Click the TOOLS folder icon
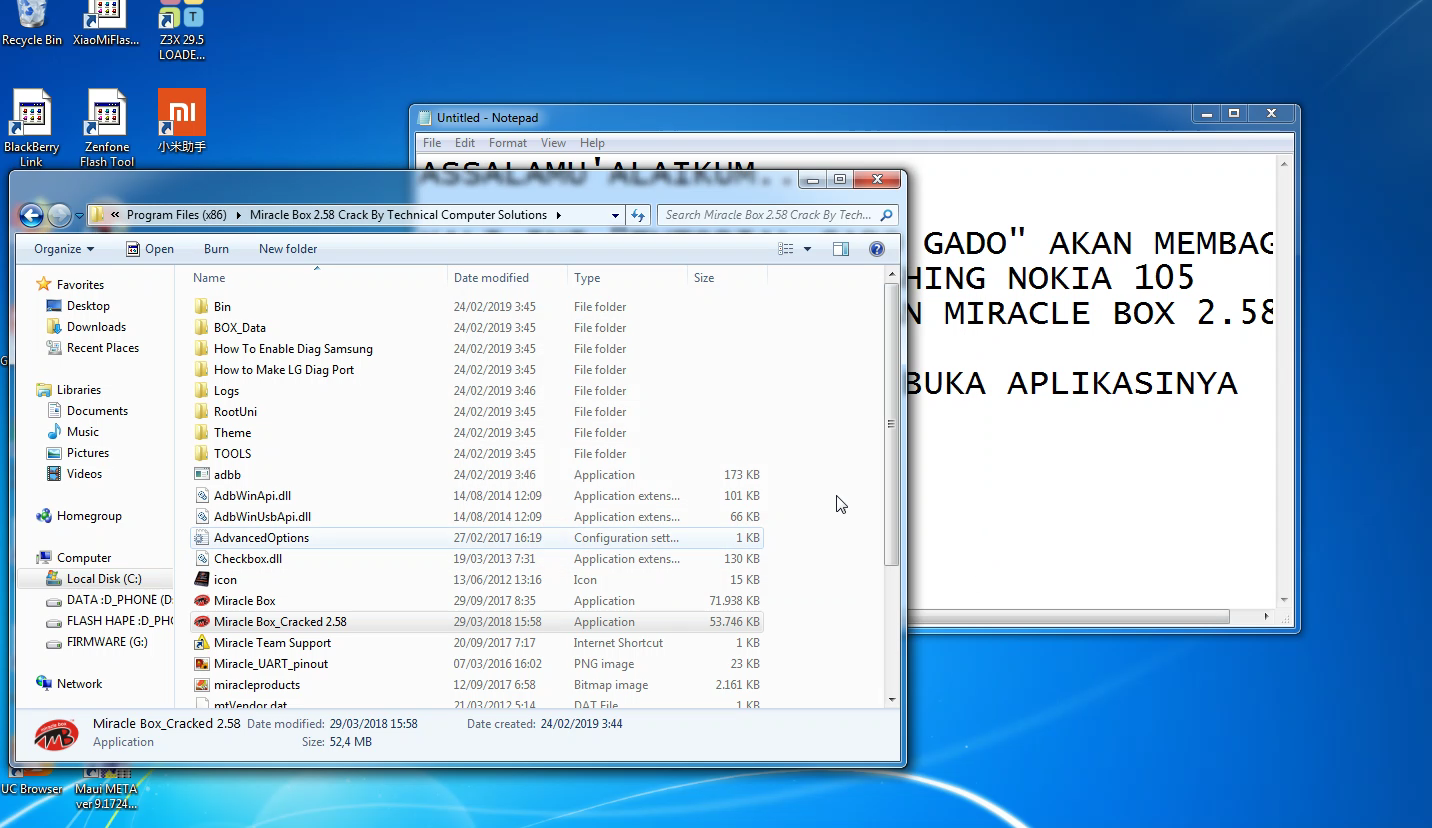This screenshot has height=828, width=1432. click(x=202, y=454)
